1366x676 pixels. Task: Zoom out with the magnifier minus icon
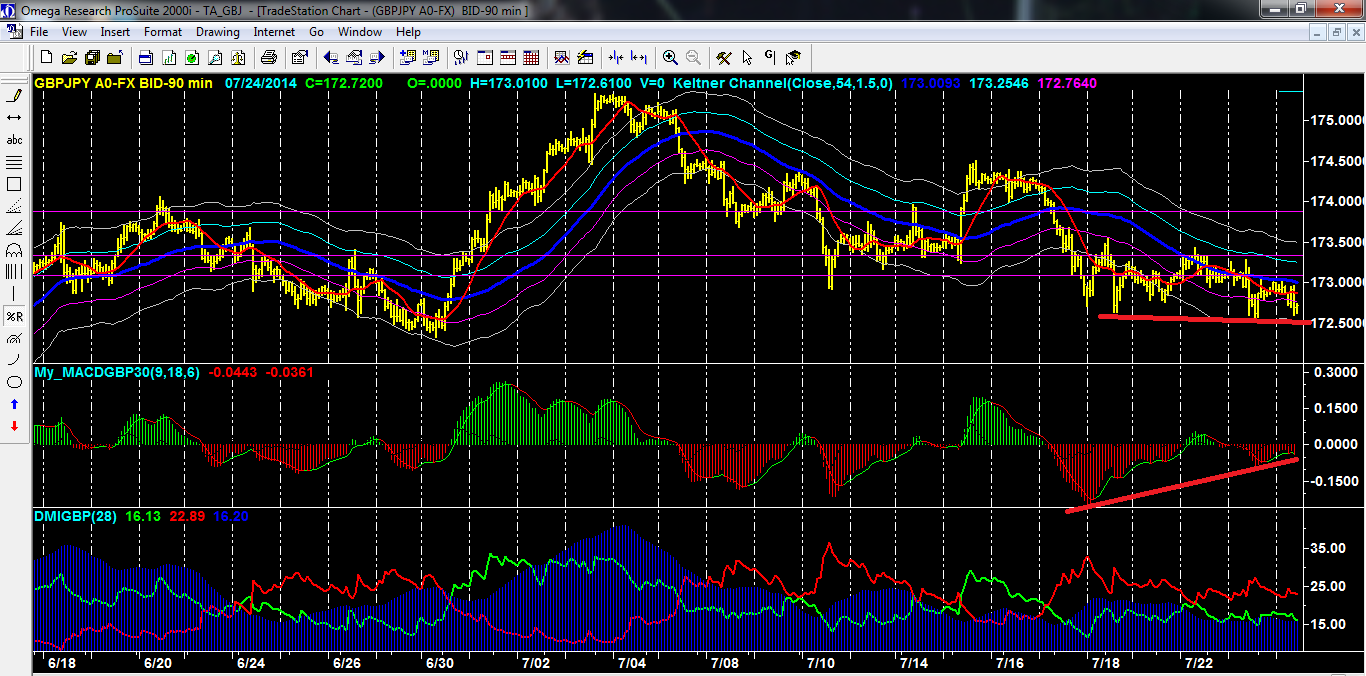(692, 57)
